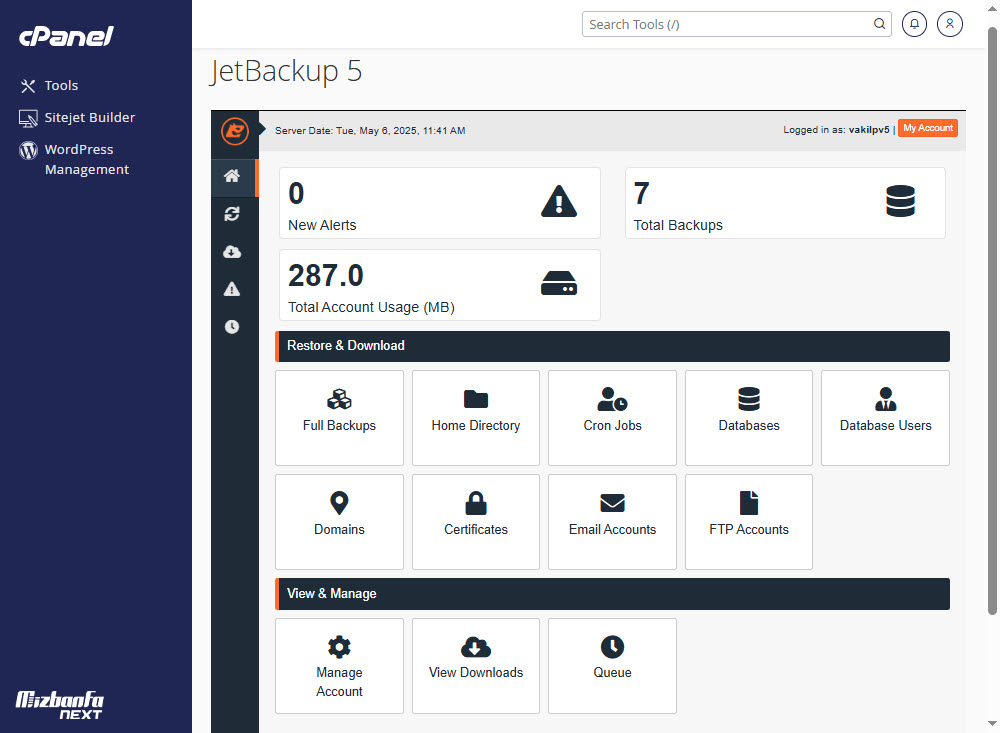This screenshot has width=1000, height=733.
Task: Click the New Alerts card
Action: click(x=440, y=203)
